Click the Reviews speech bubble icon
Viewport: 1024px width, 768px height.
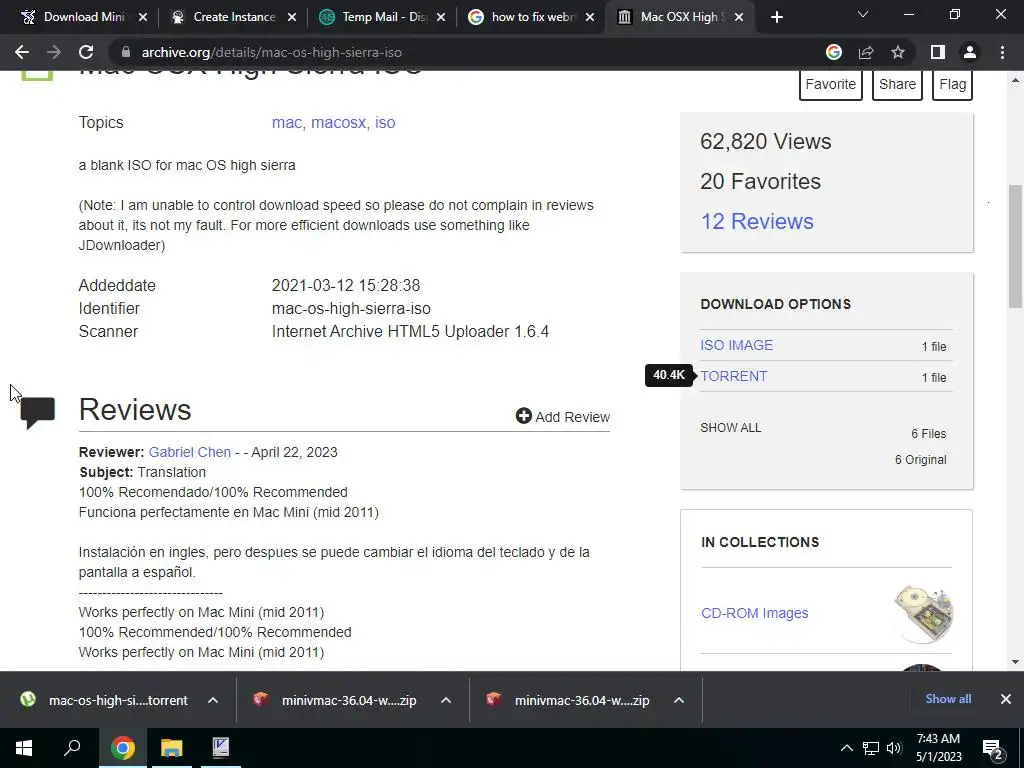pyautogui.click(x=37, y=412)
